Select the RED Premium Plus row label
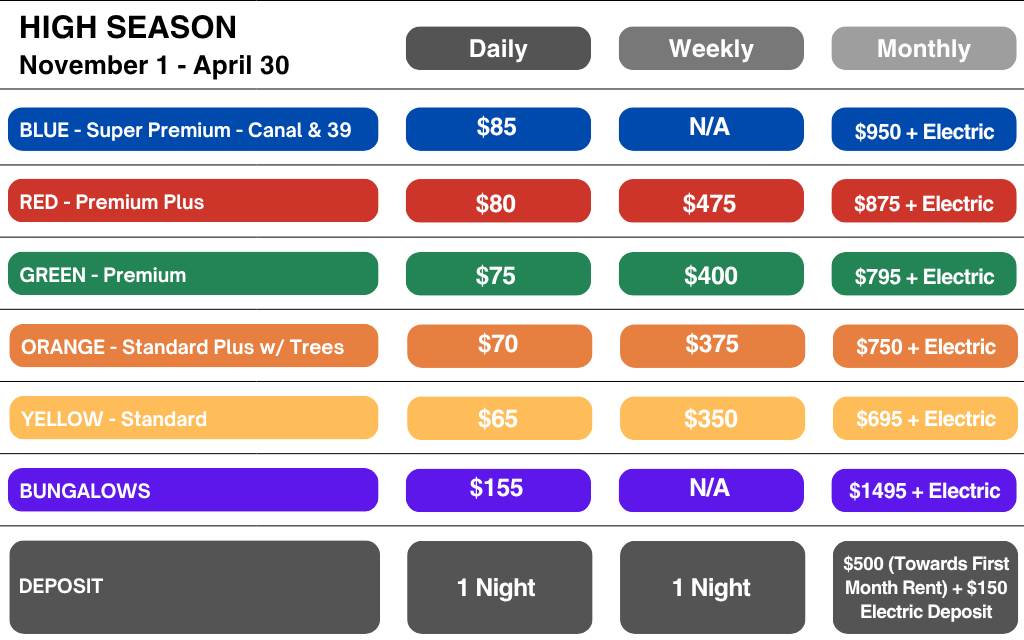The height and width of the screenshot is (640, 1024). [193, 201]
